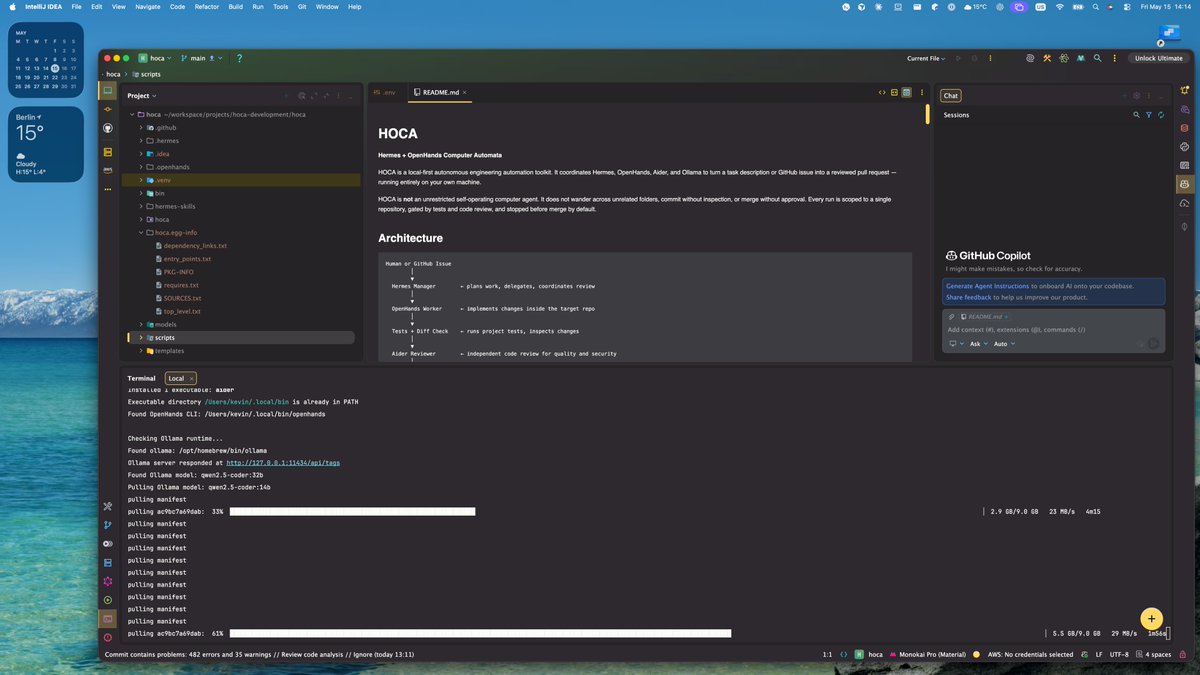This screenshot has height=675, width=1200.
Task: Click the Copilot chat input field
Action: (x=1053, y=329)
